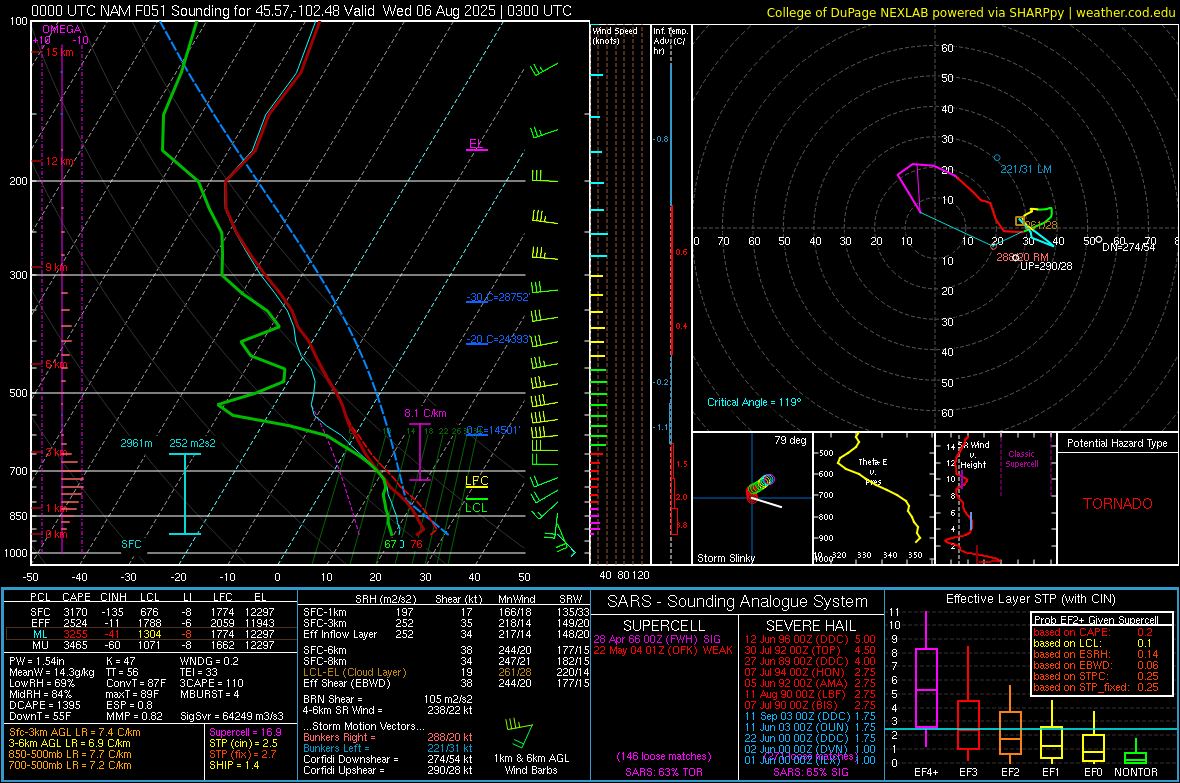Click the red TORNADO hazard text
The height and width of the screenshot is (783, 1180).
[x=1118, y=504]
